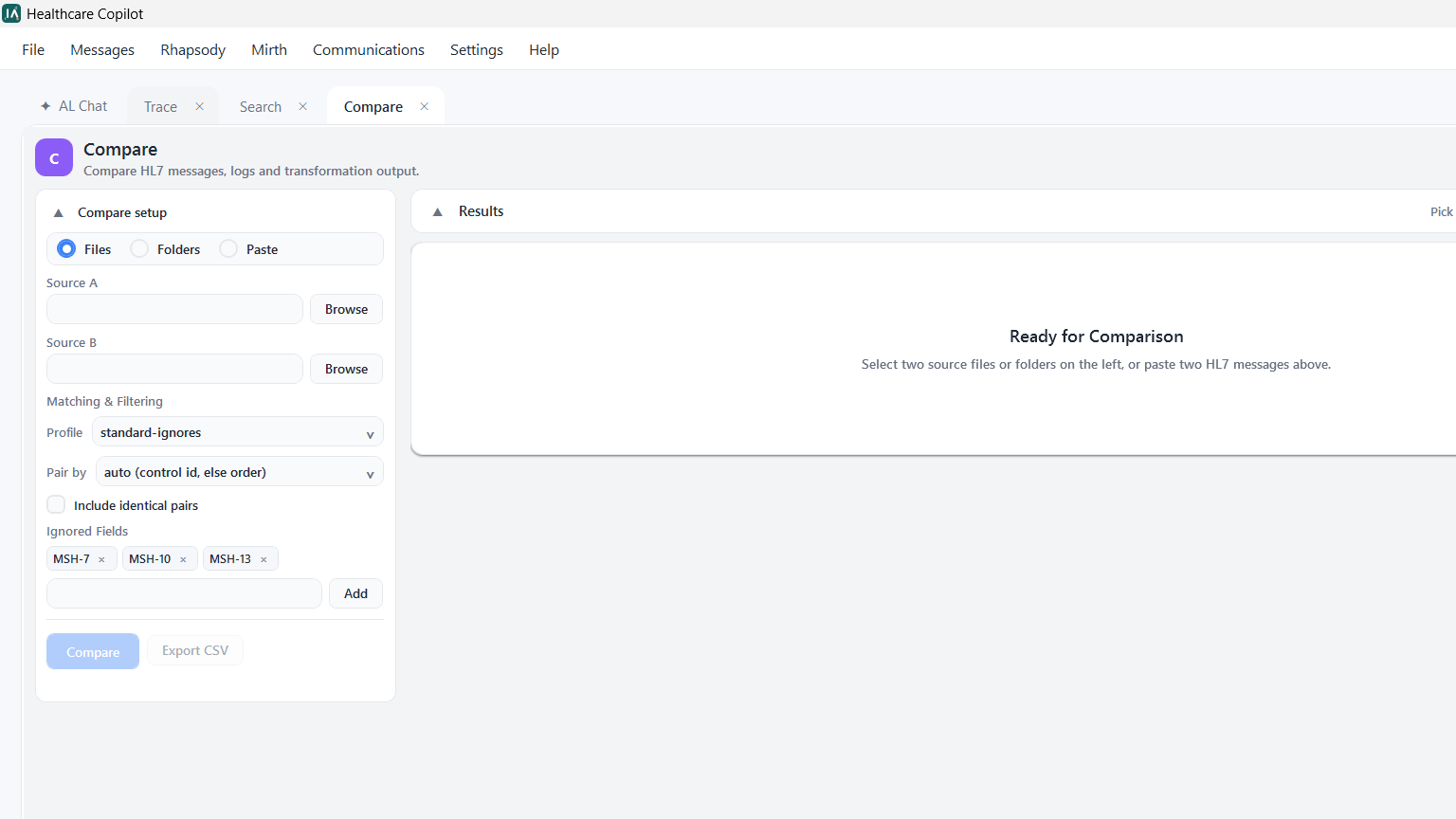Click the Export CSV button
Viewport: 1456px width, 819px height.
pyautogui.click(x=195, y=650)
